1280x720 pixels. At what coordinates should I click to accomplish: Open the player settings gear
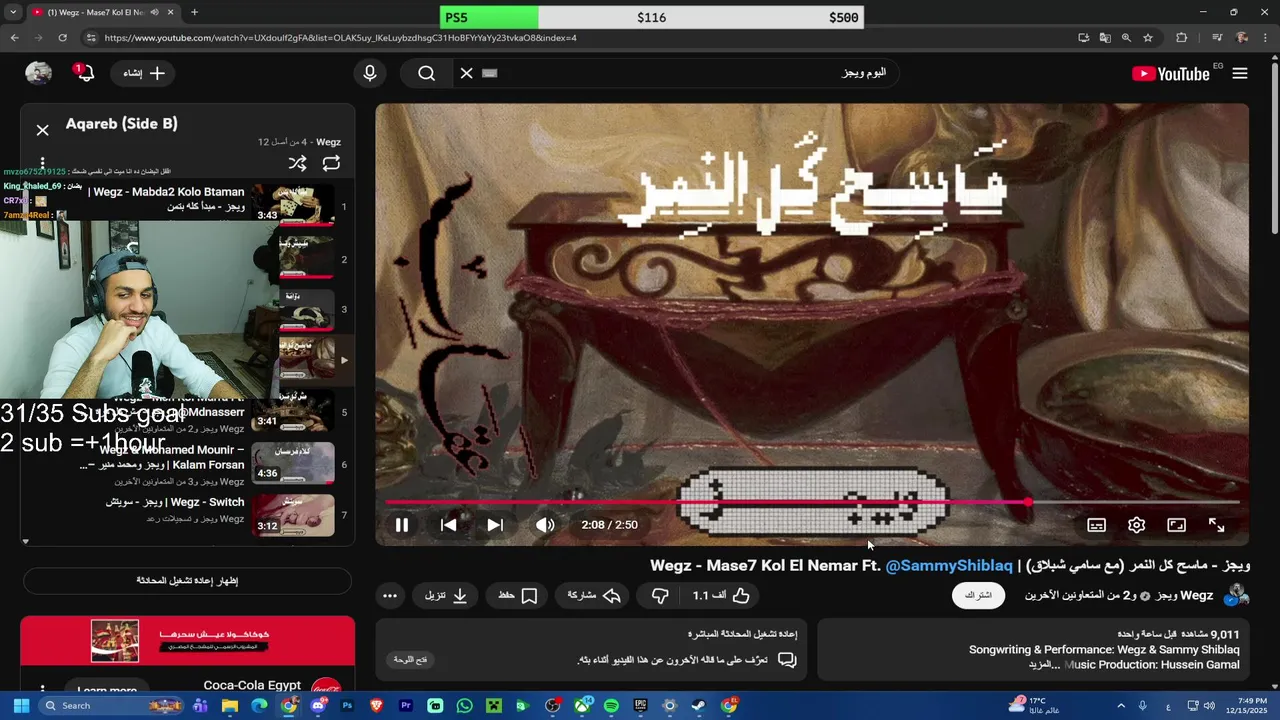pos(1136,525)
